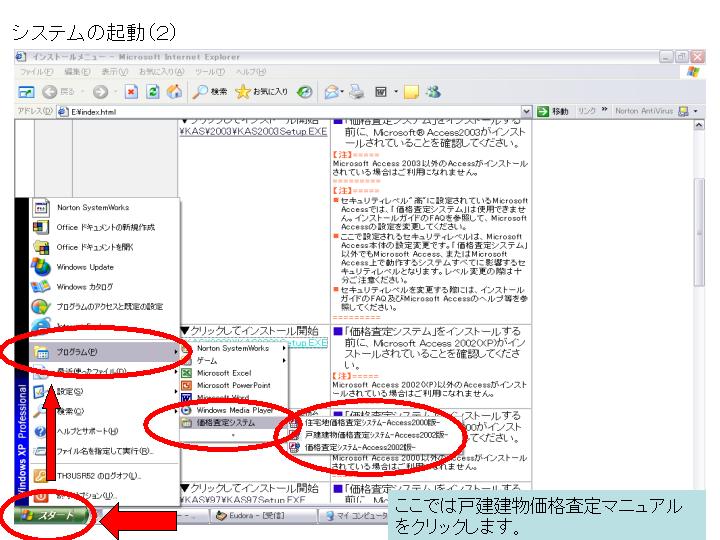720x540 pixels.
Task: Open ツール menu in IE
Action: point(210,72)
